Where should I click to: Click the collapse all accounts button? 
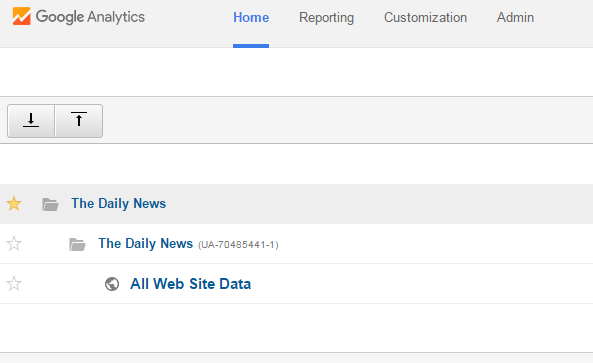(79, 121)
